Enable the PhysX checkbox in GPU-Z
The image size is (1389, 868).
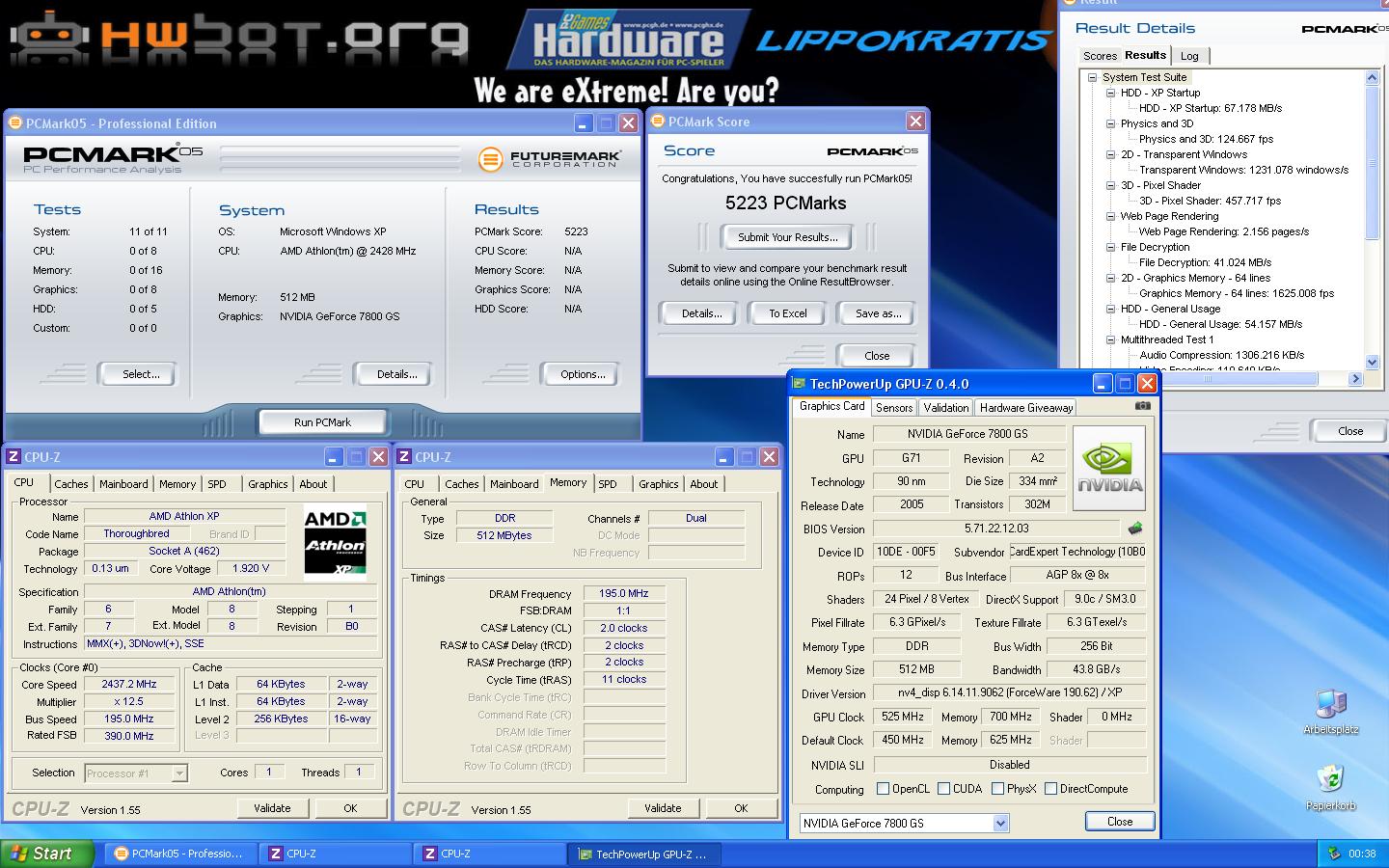[997, 789]
